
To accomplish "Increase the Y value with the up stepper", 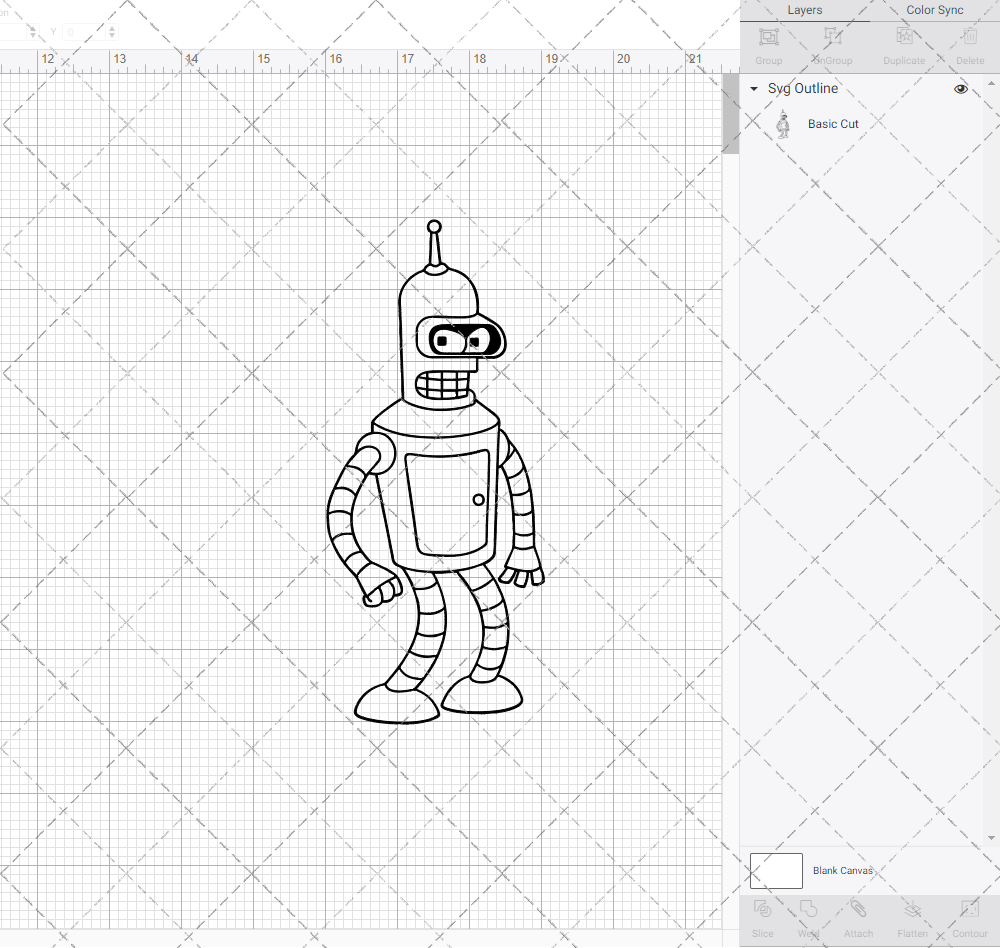I will point(110,28).
